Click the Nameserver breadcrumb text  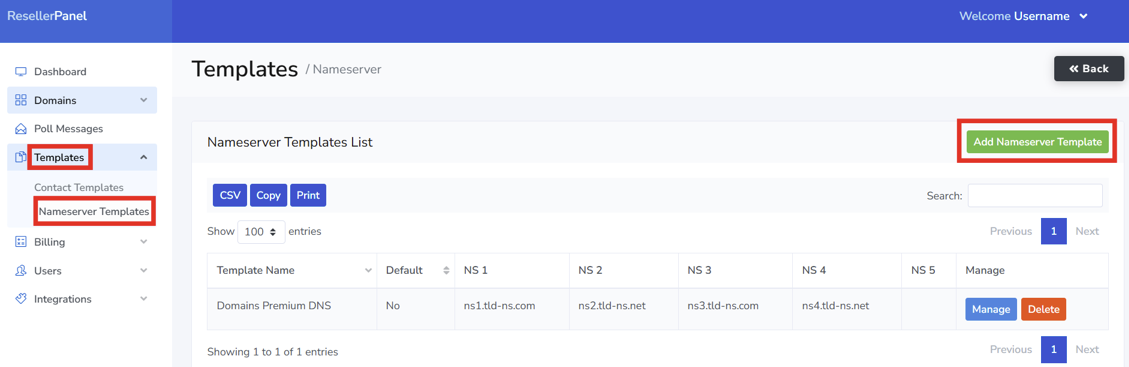[x=347, y=70]
